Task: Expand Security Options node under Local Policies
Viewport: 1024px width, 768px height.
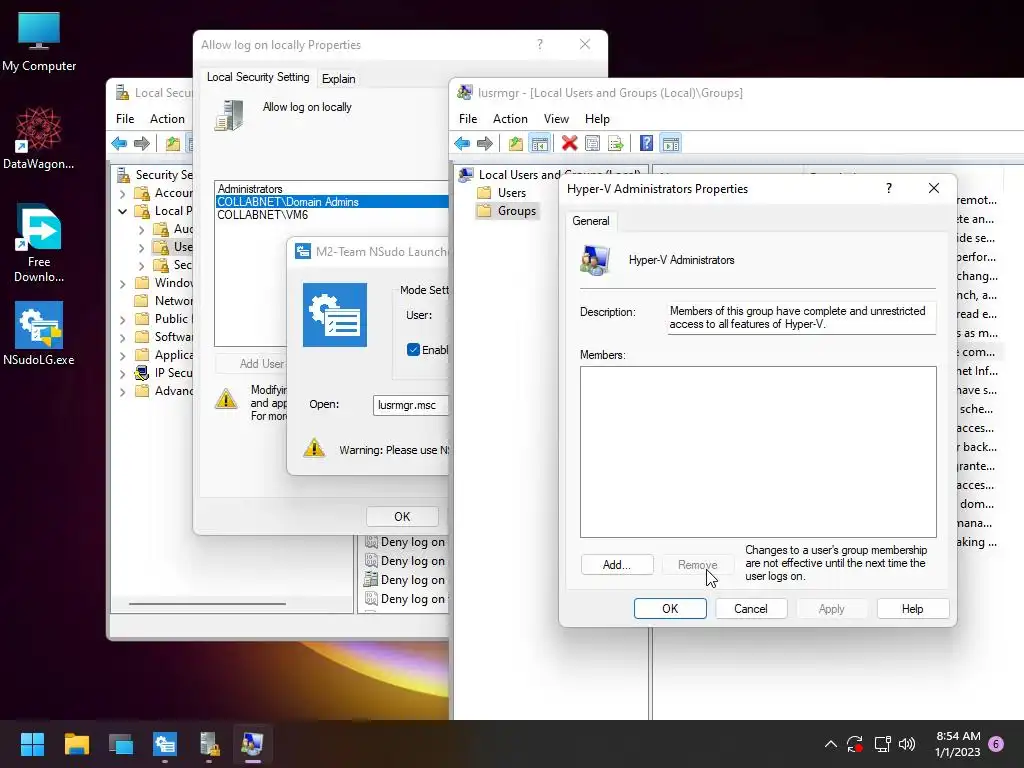Action: pyautogui.click(x=142, y=265)
